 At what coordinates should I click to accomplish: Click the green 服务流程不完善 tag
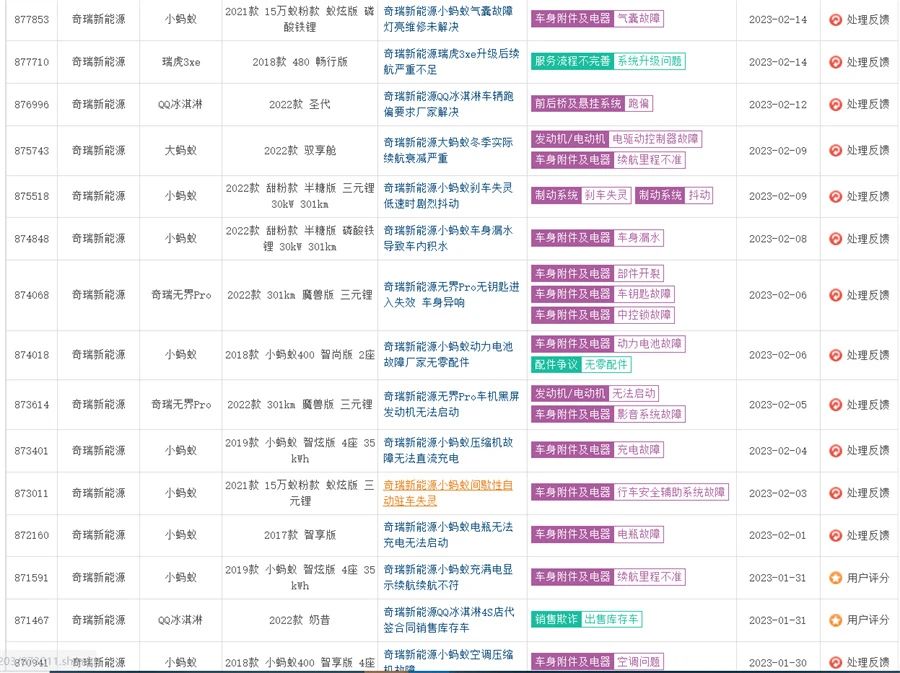571,61
